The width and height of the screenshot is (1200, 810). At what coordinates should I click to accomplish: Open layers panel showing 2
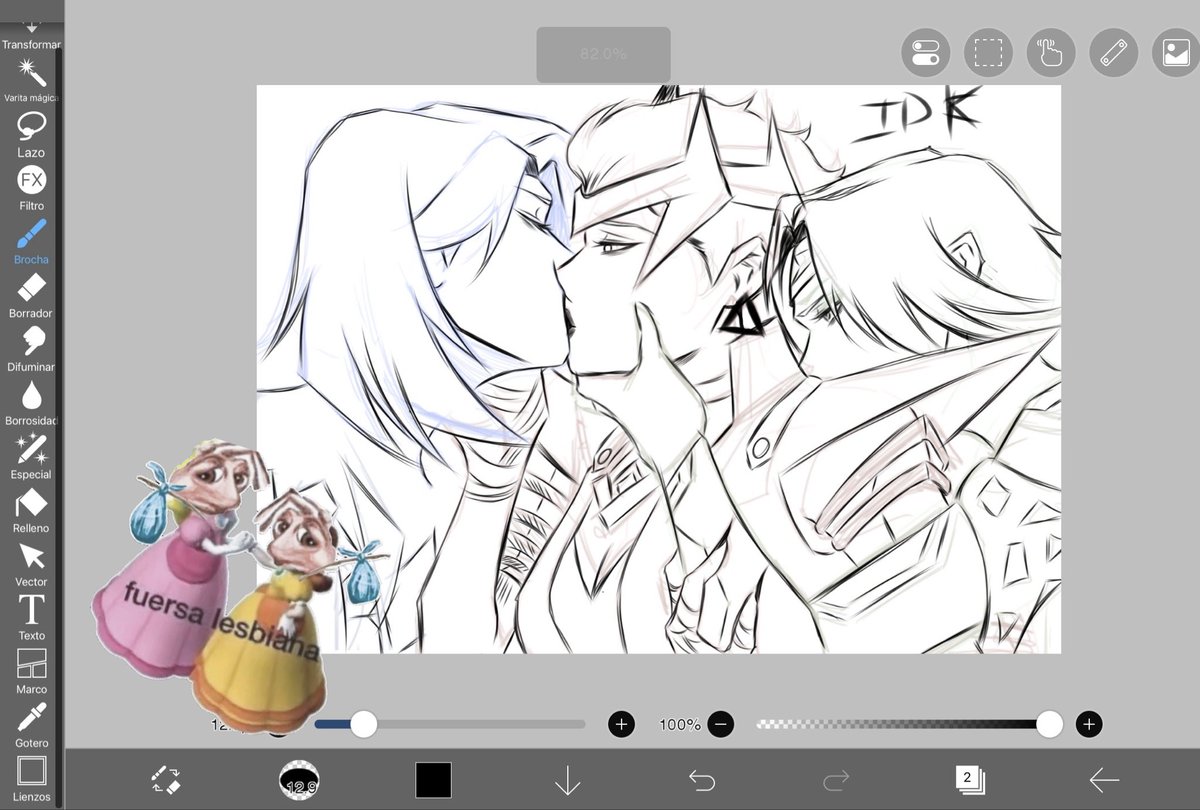[x=969, y=779]
